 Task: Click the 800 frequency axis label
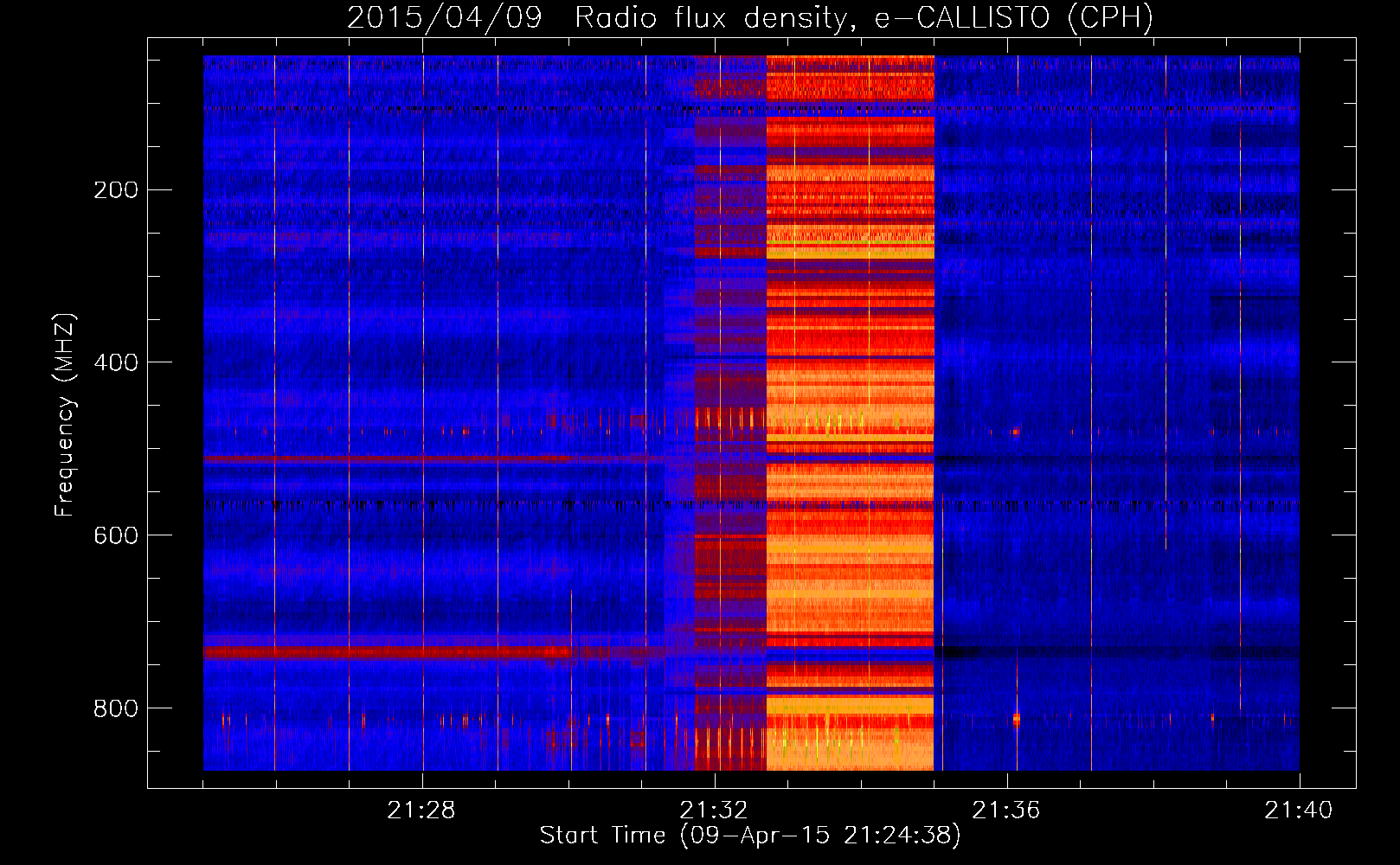point(115,708)
